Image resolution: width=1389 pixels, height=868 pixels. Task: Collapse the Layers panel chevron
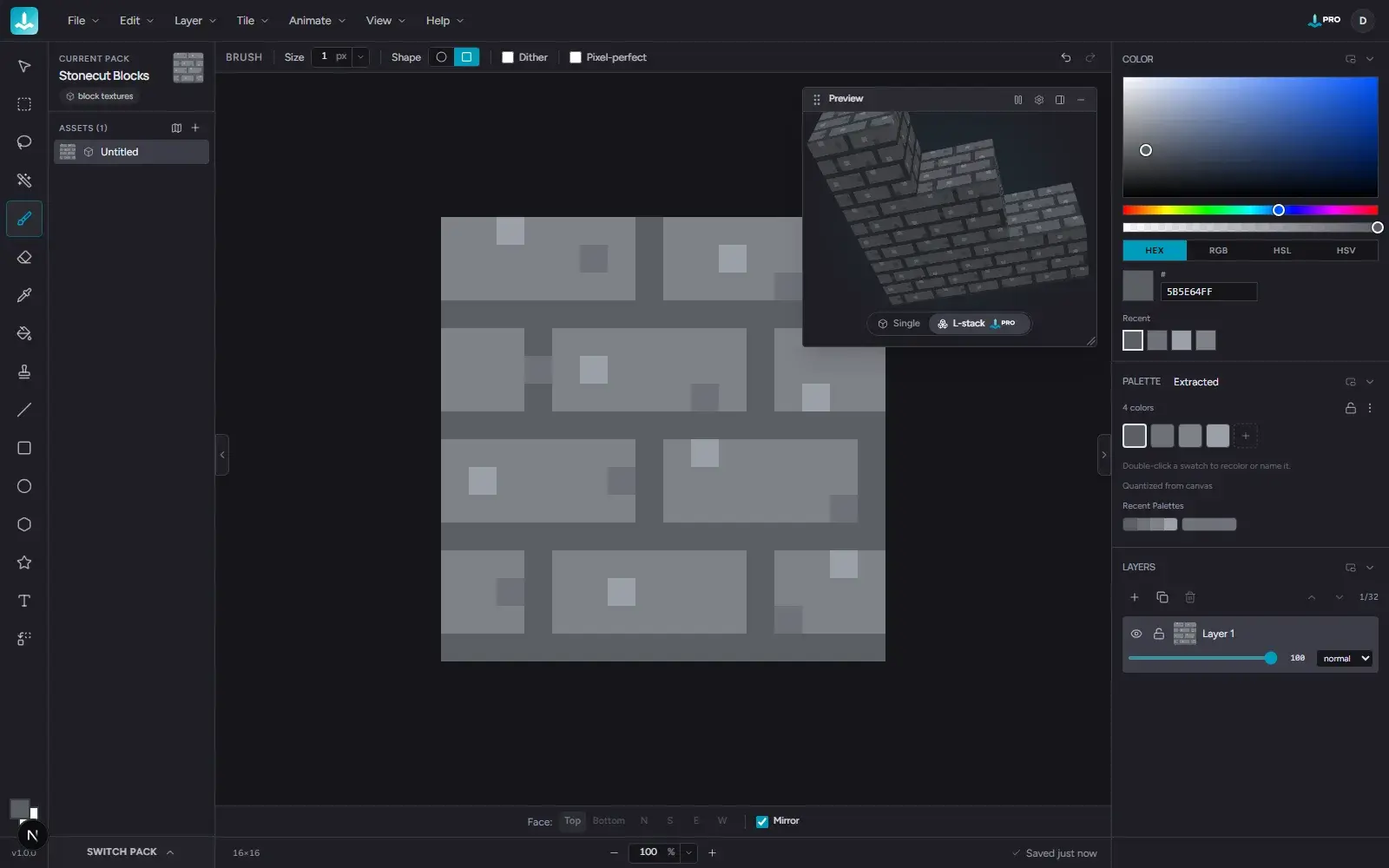click(x=1370, y=568)
